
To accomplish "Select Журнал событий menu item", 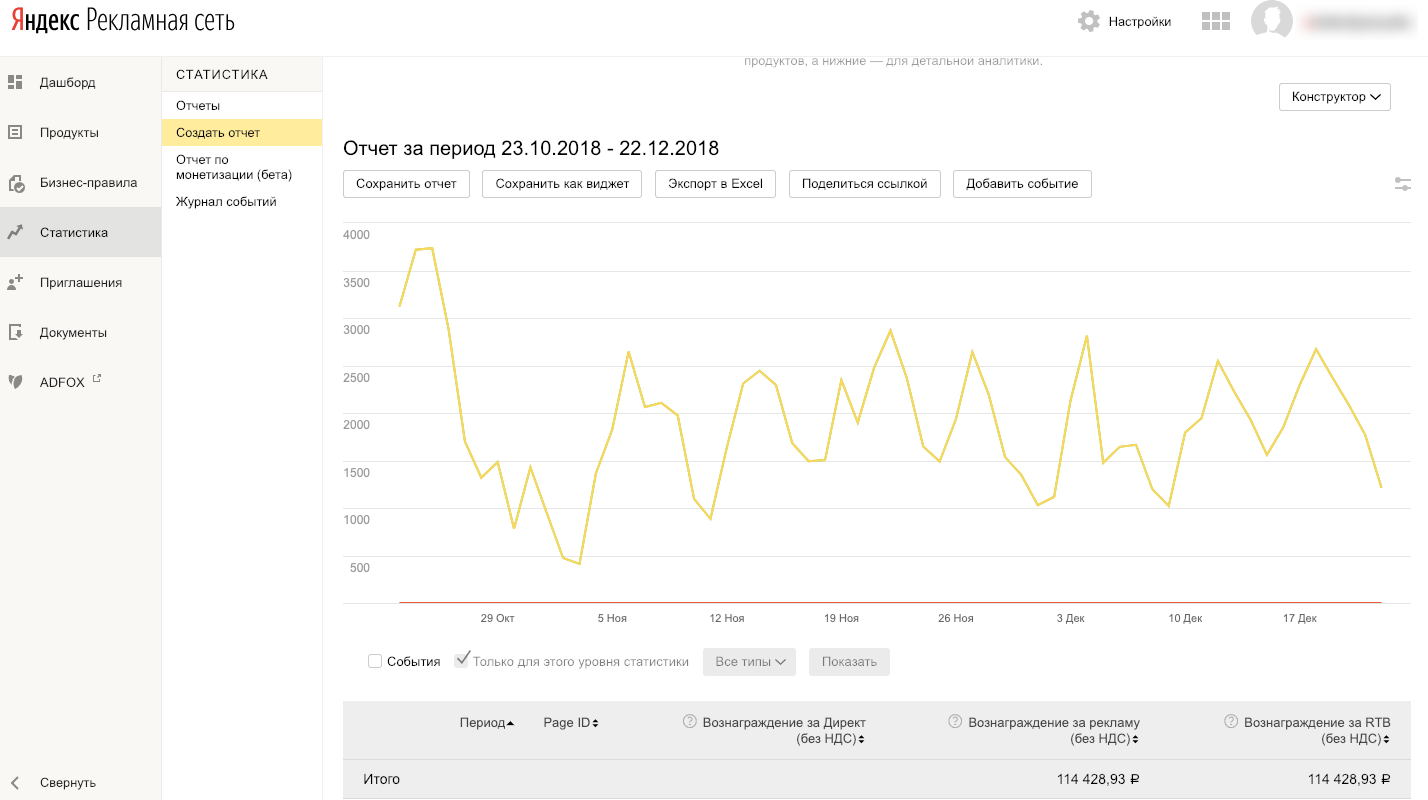I will (x=226, y=202).
